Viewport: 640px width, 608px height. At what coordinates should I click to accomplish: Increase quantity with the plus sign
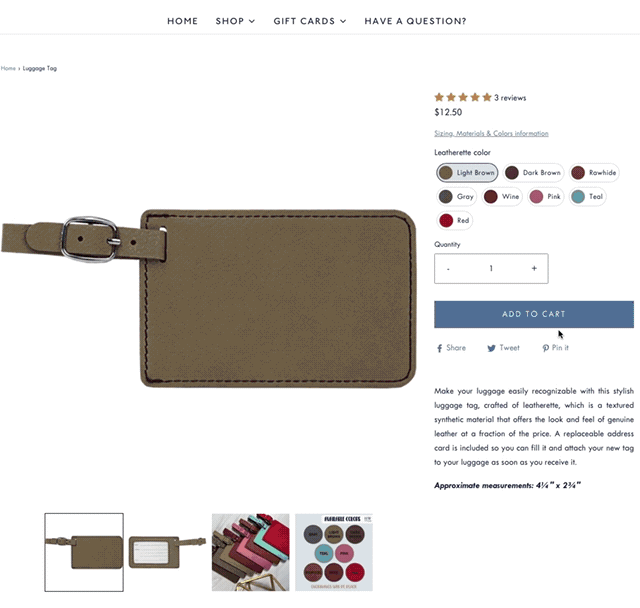coord(534,268)
